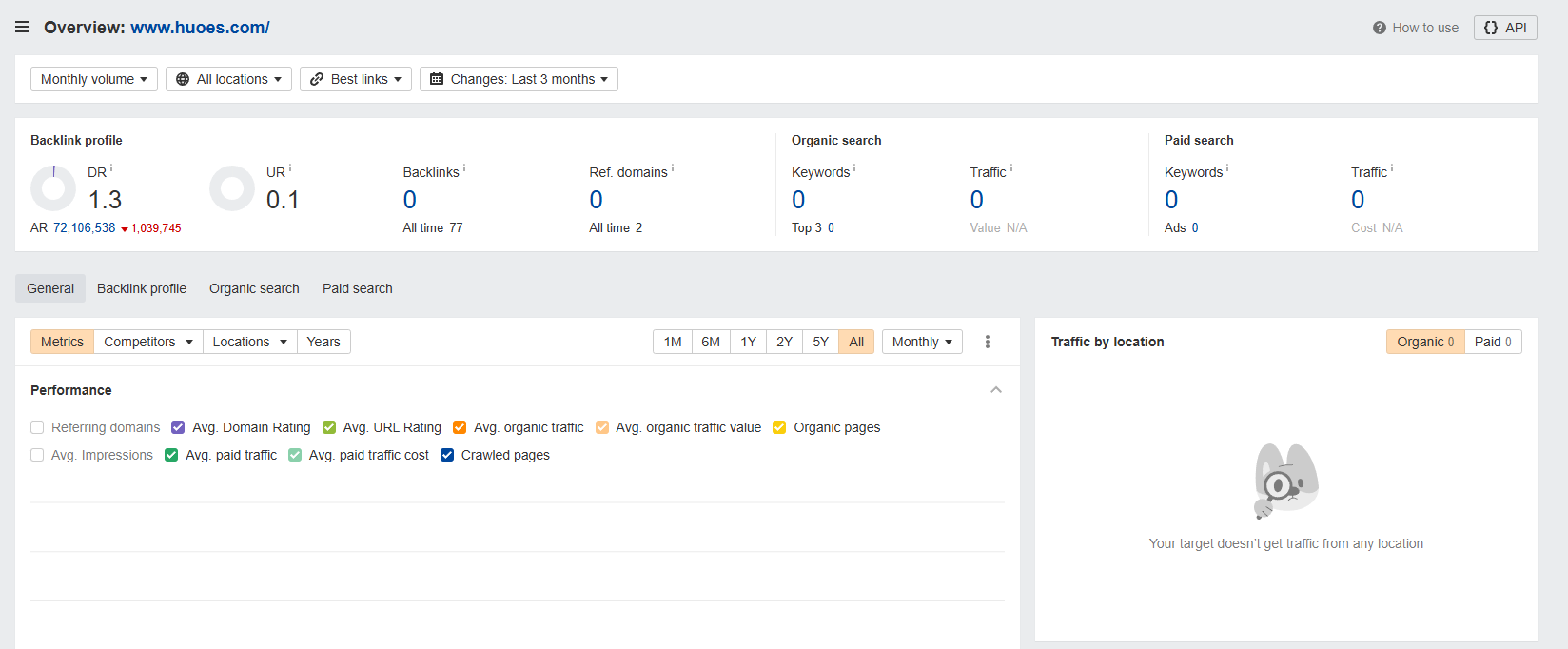This screenshot has width=1568, height=649.
Task: Click the Paid Traffic info icon
Action: coord(1392,168)
